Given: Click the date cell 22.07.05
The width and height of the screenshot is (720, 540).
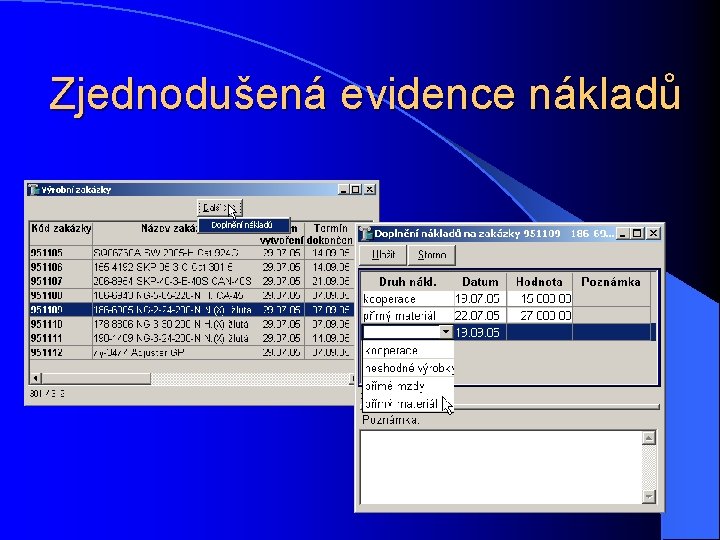Looking at the screenshot, I should coord(480,316).
